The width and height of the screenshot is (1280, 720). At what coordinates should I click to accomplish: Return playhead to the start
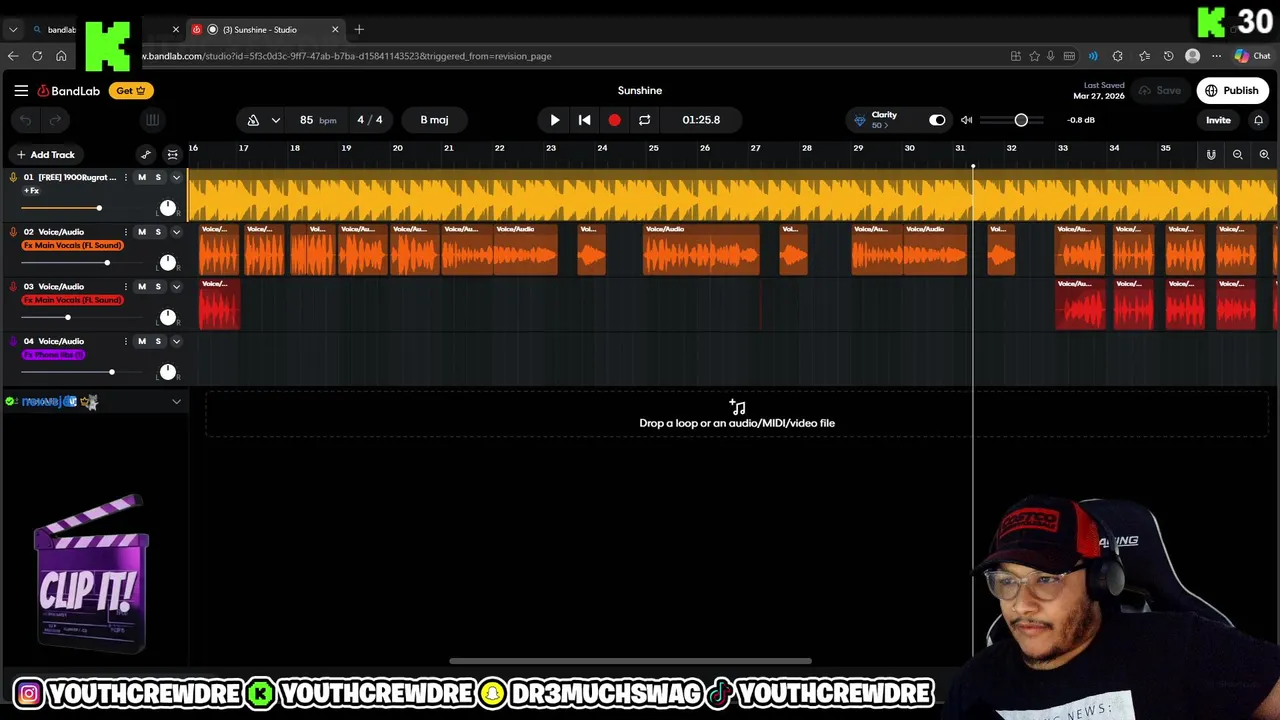coord(585,120)
